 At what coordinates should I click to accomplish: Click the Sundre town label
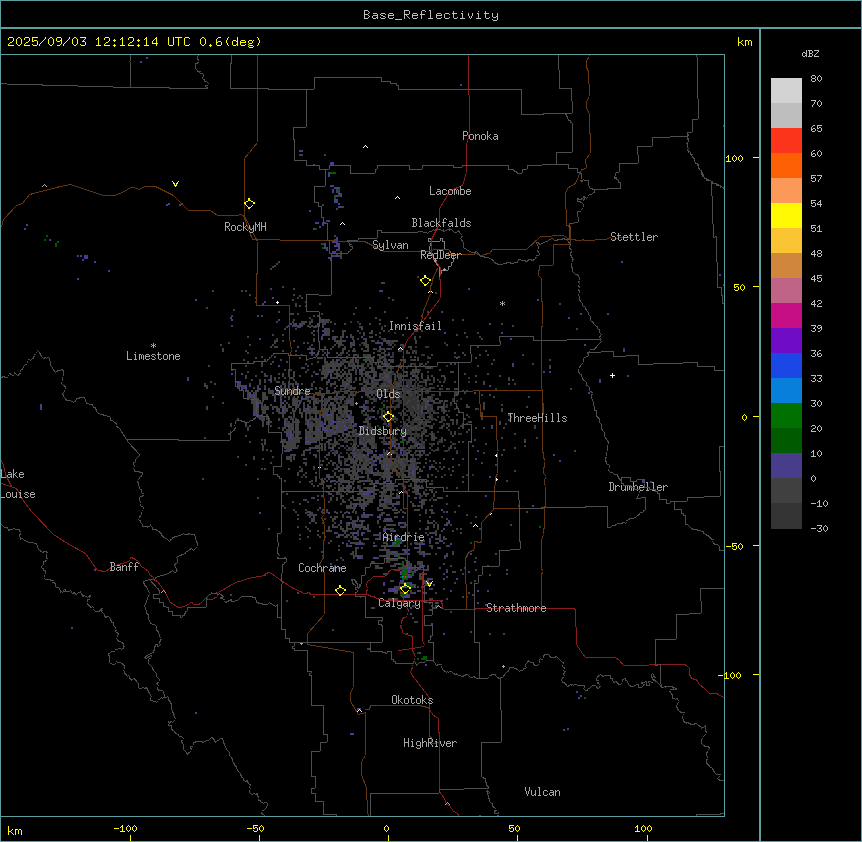click(x=292, y=391)
